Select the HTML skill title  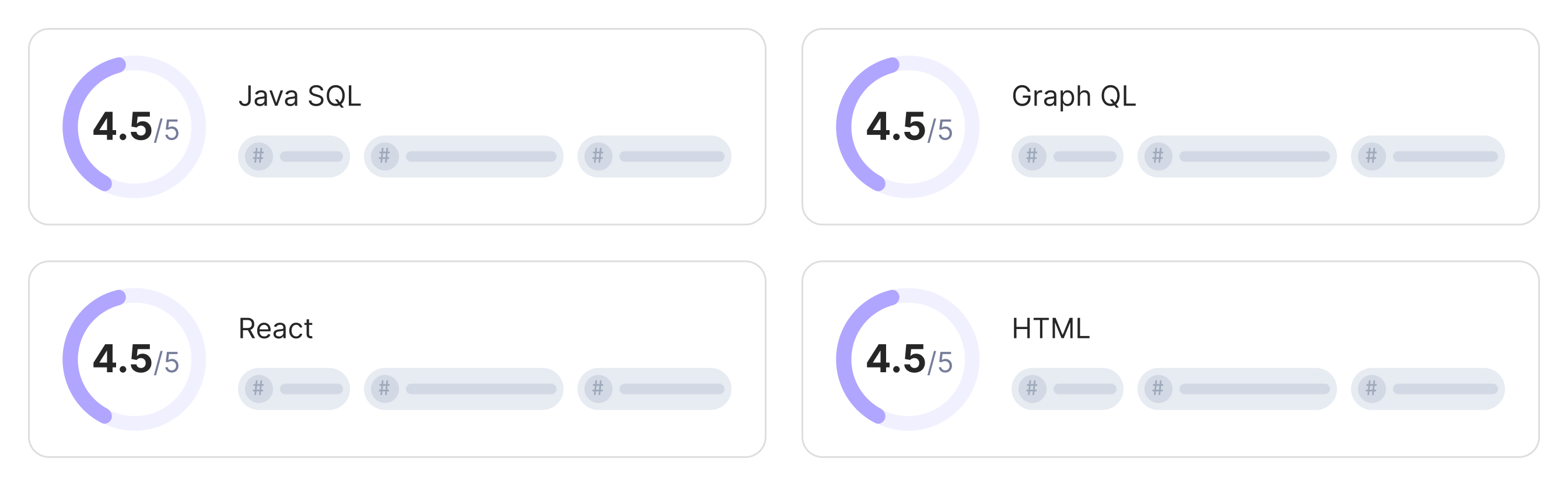tap(1051, 329)
